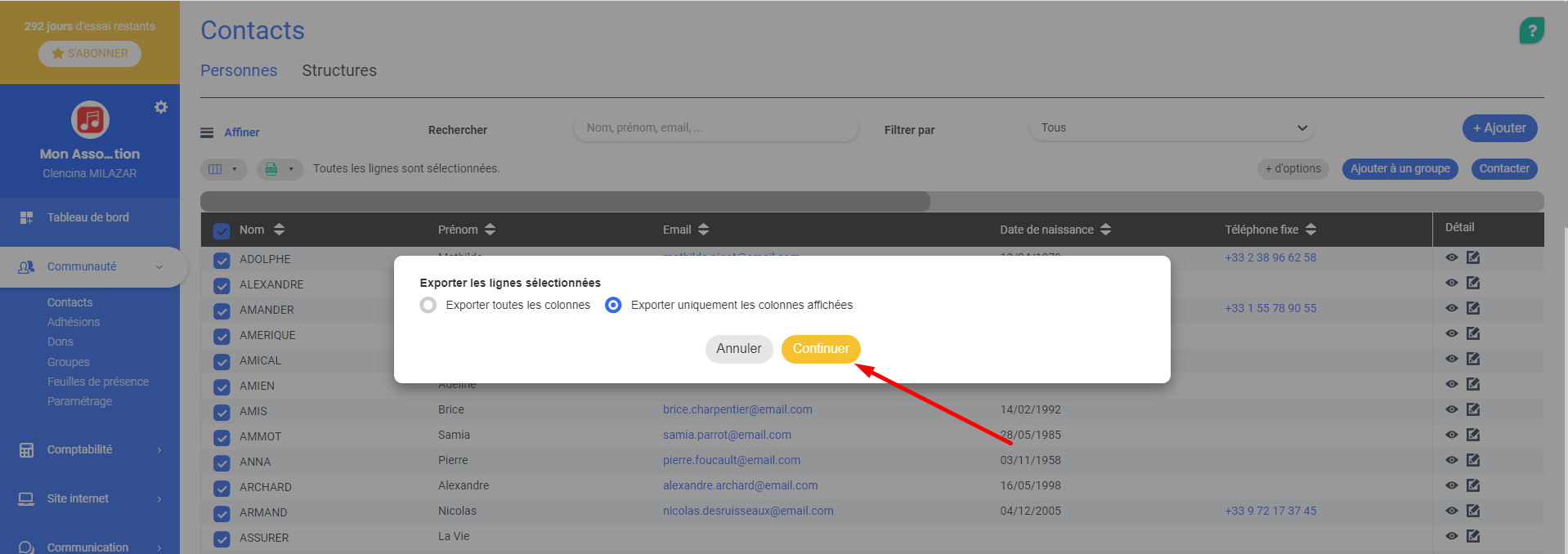Screen dimensions: 1568x554
Task: Click the horizontal table scrollbar
Action: (565, 201)
